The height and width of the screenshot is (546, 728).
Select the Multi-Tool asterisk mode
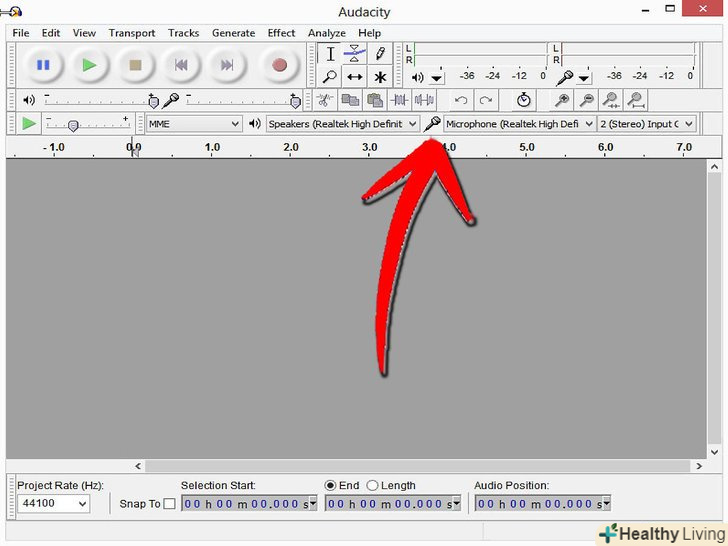point(380,77)
